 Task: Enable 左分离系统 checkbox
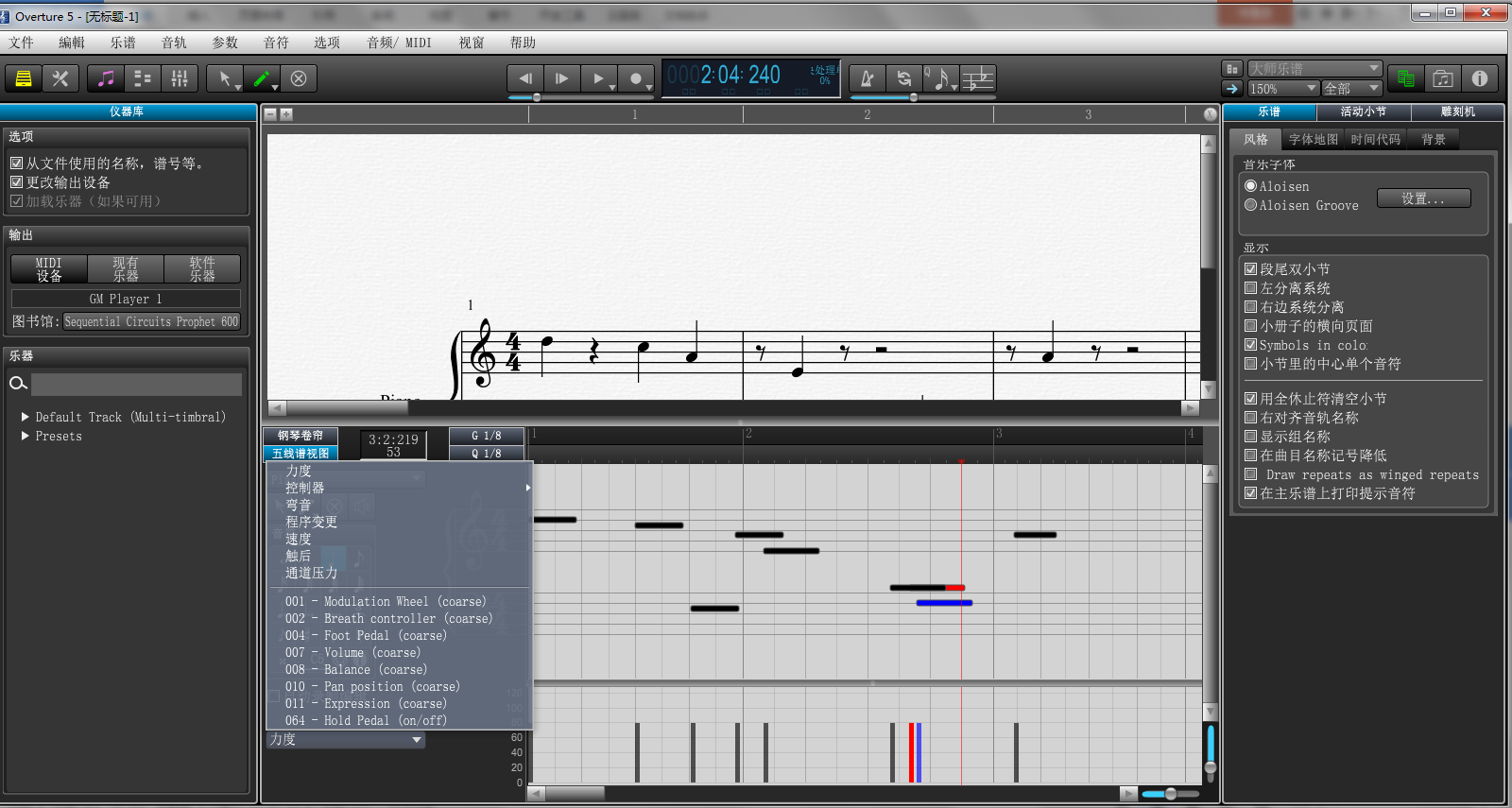[1250, 288]
